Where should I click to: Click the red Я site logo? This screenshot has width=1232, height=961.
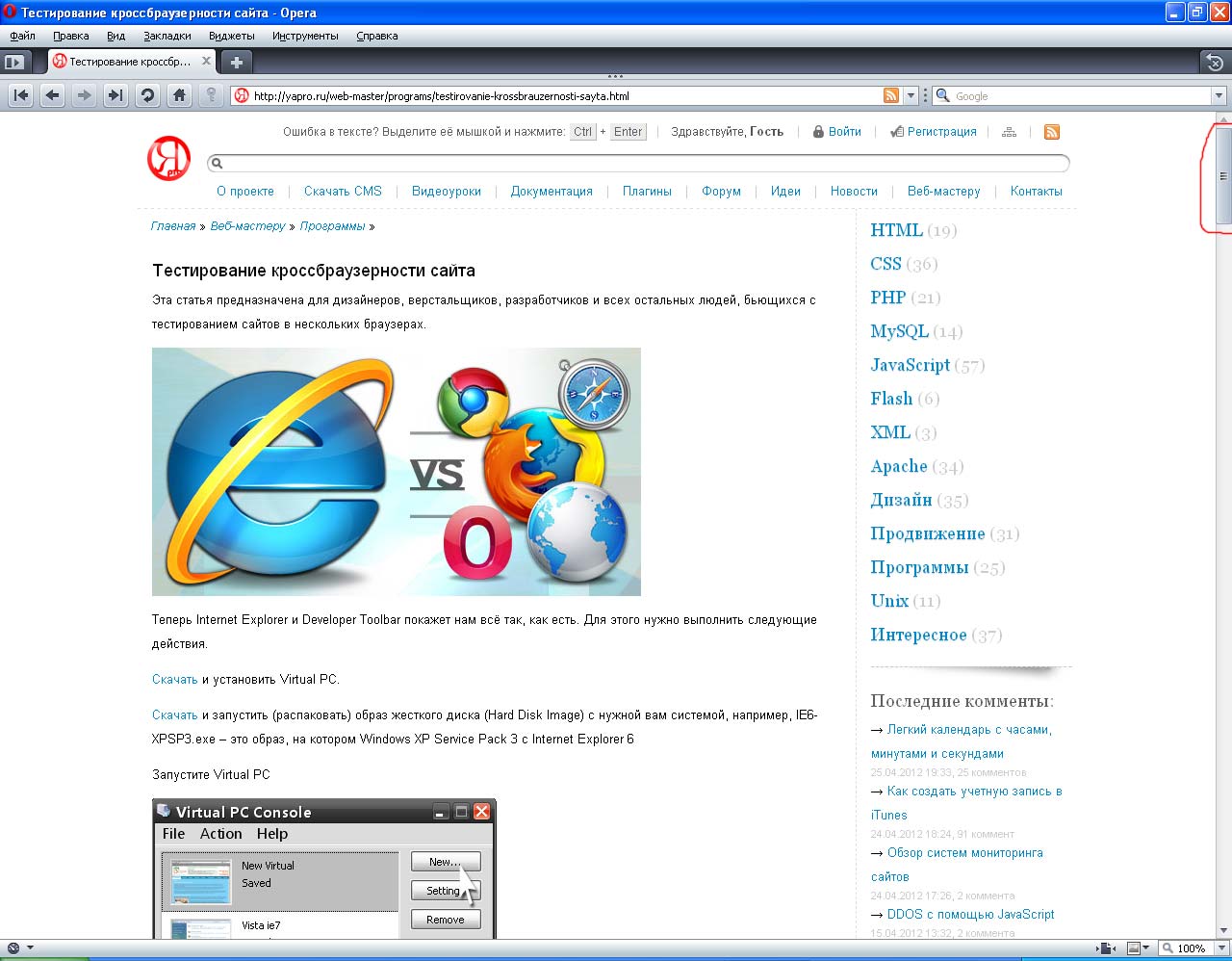[x=168, y=158]
